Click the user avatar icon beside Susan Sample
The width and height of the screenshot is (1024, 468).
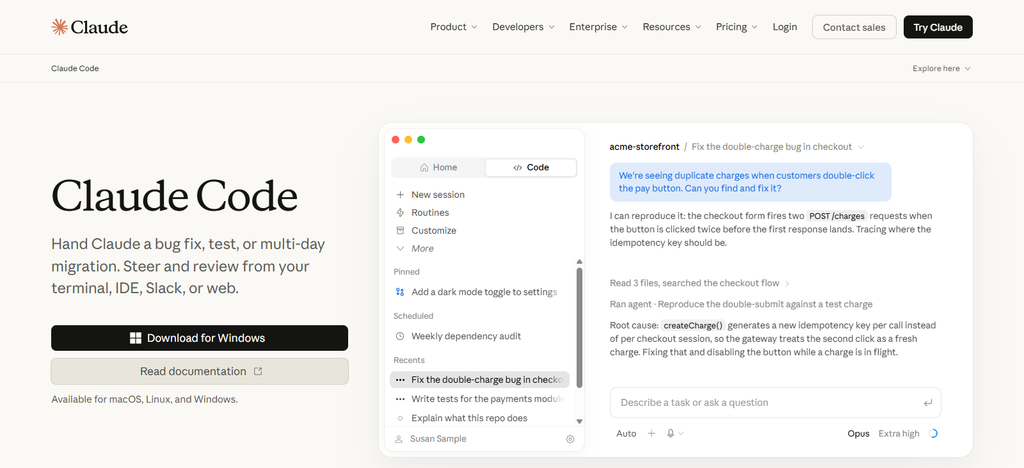[398, 439]
